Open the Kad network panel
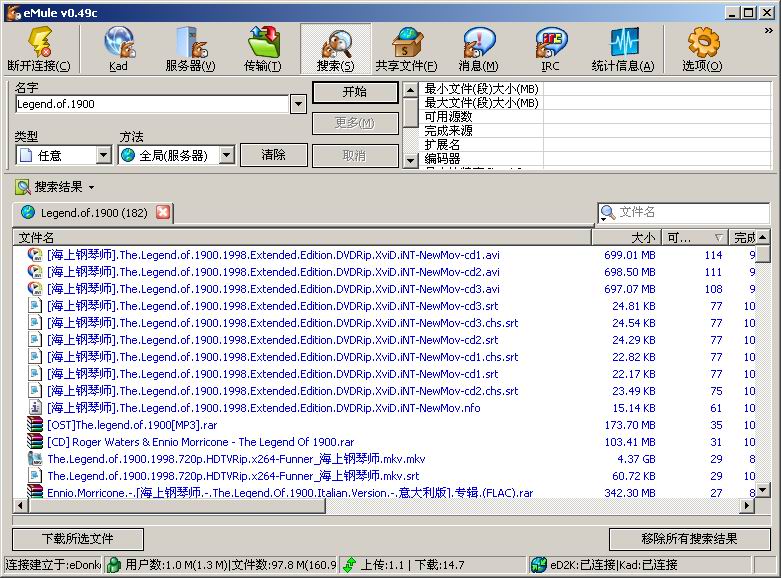 click(x=118, y=49)
